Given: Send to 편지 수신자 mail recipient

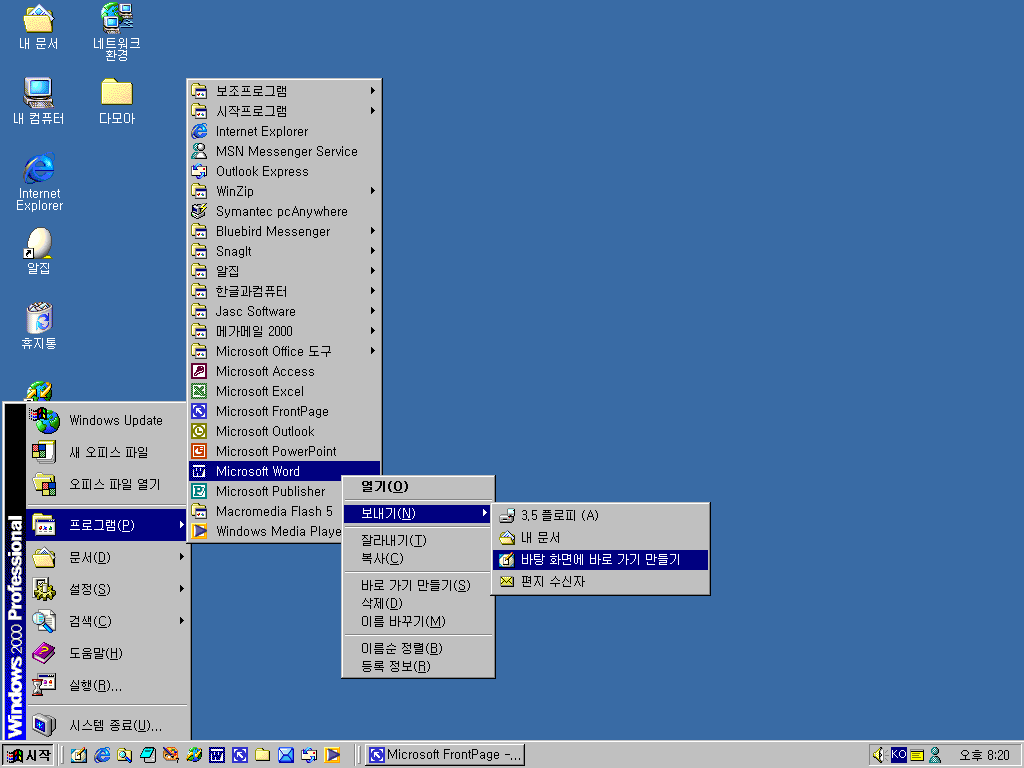Looking at the screenshot, I should tap(600, 581).
